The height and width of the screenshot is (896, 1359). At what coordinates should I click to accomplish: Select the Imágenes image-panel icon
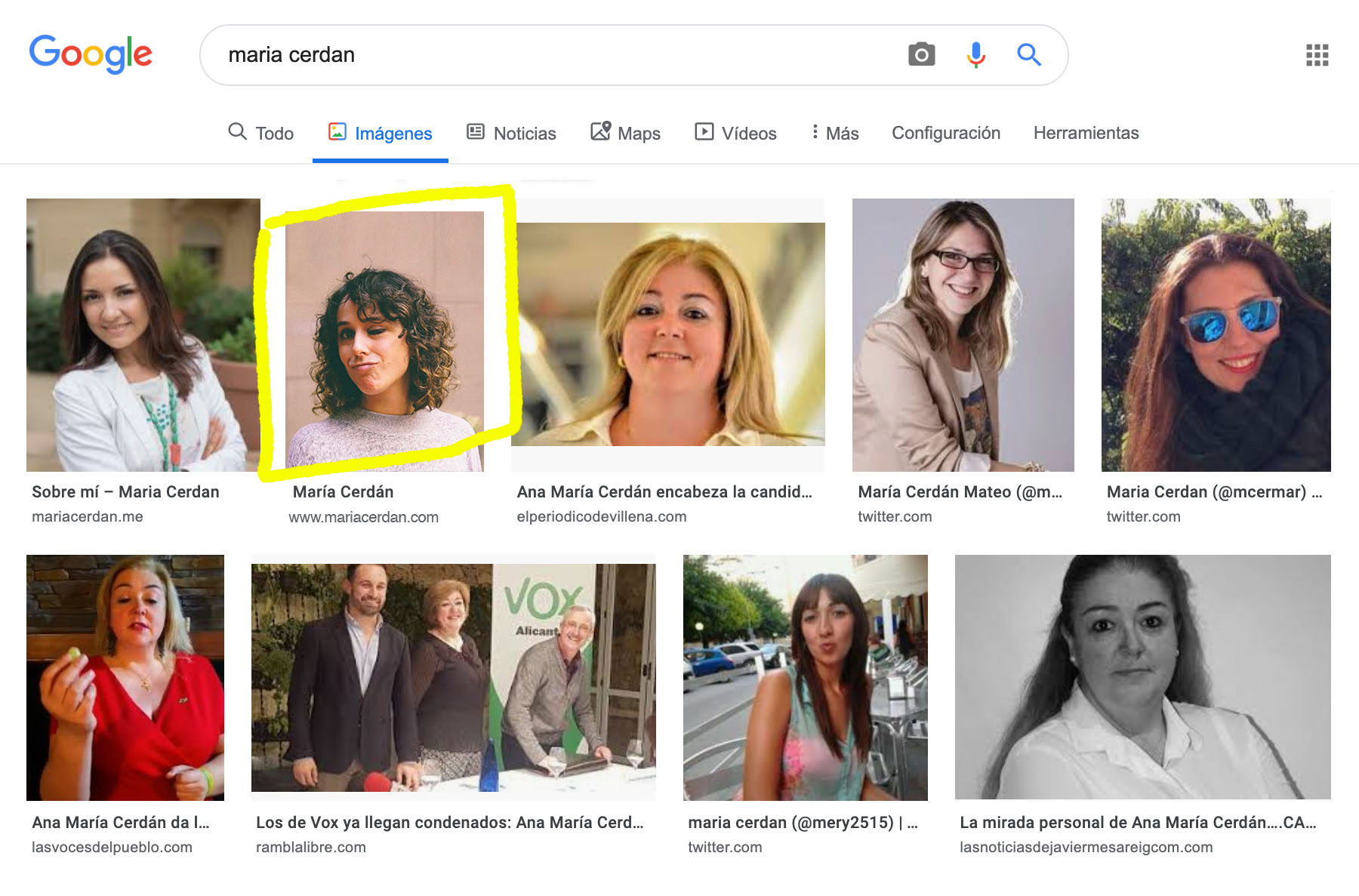(339, 132)
